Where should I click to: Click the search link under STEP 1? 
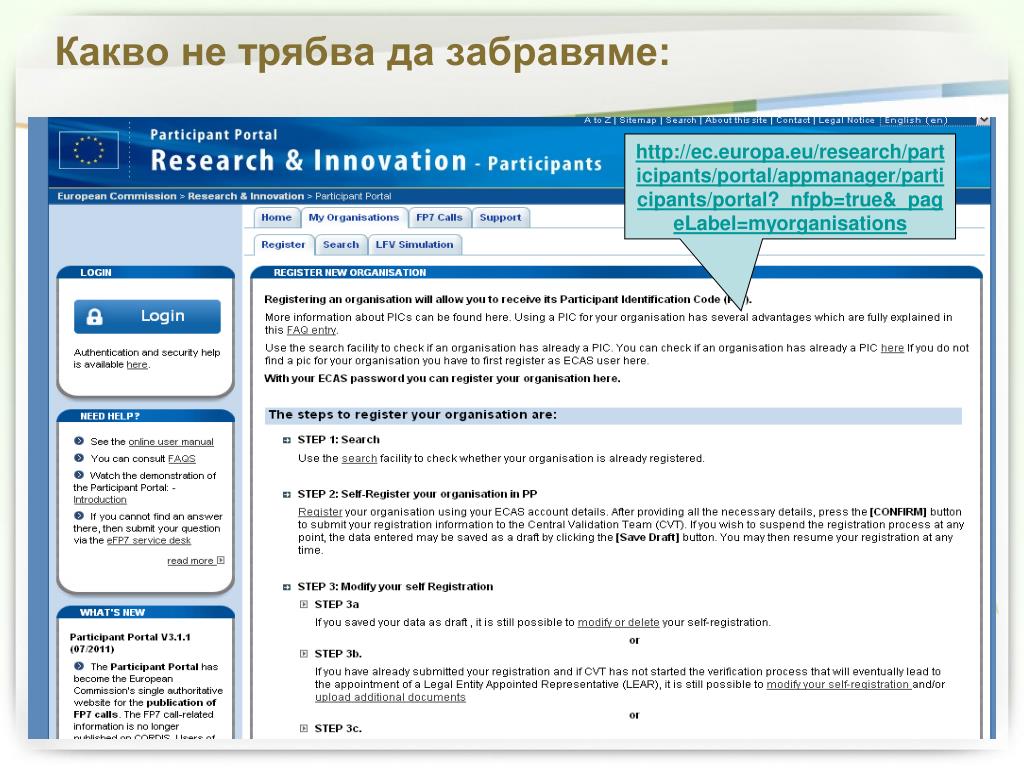[359, 458]
